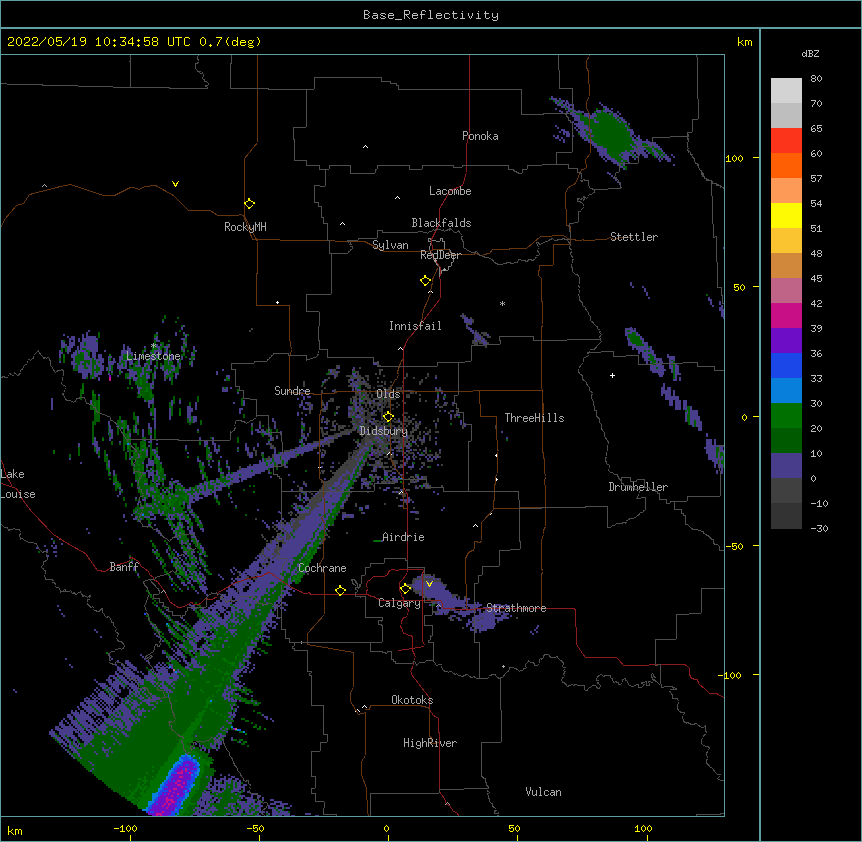Select the Ponoka label on the map
This screenshot has height=842, width=862.
click(x=480, y=136)
